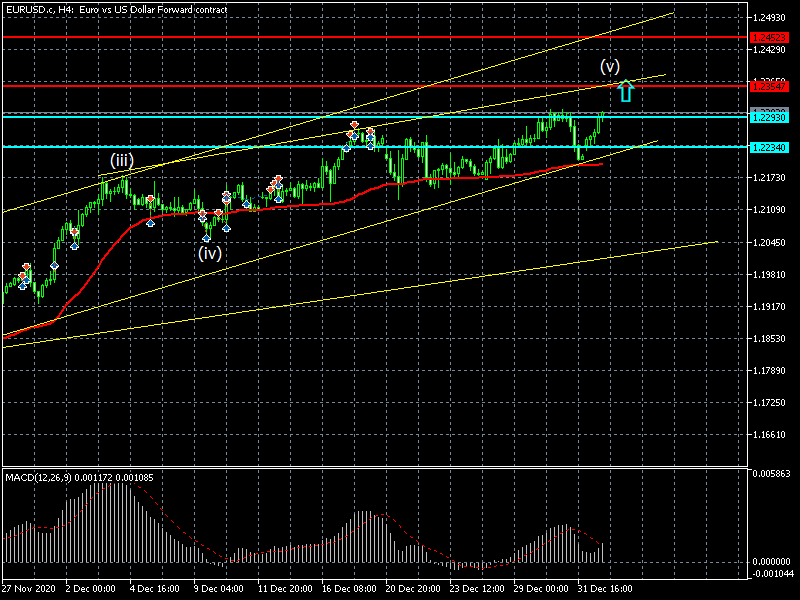Click the MACD 0.005863 scale value
Image resolution: width=800 pixels, height=600 pixels.
[773, 473]
